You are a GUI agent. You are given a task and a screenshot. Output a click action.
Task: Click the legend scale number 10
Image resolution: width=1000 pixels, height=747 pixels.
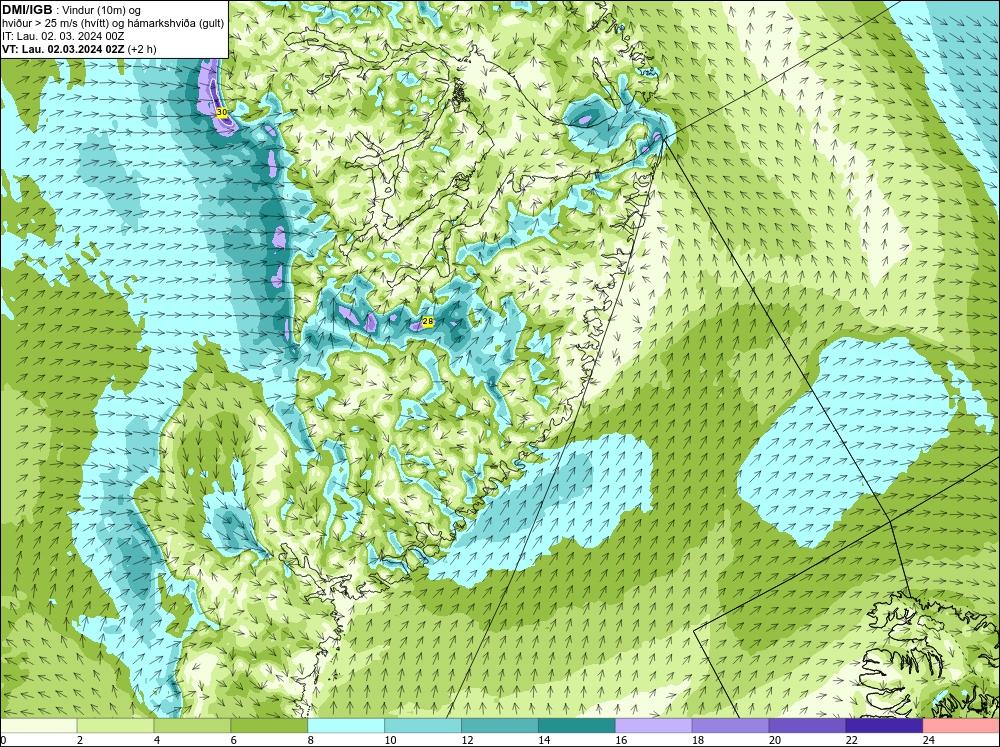tap(390, 740)
